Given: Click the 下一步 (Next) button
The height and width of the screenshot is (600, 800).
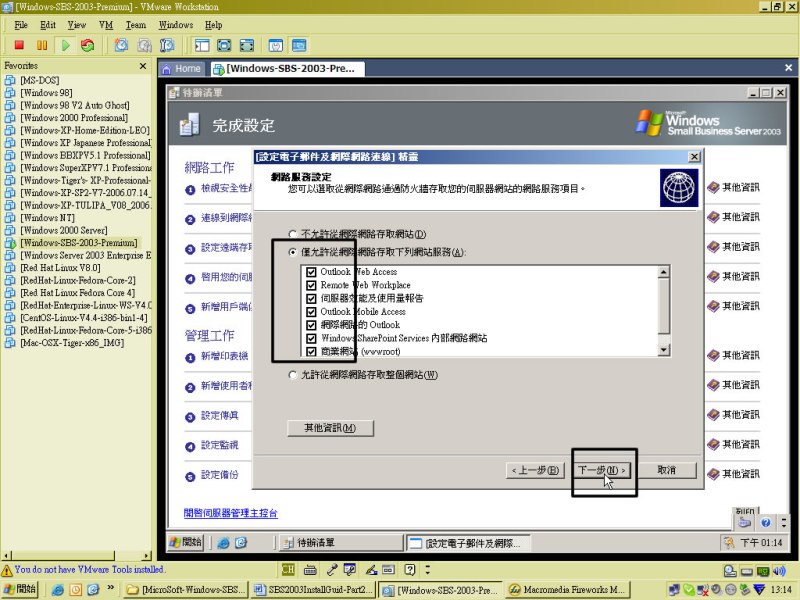Looking at the screenshot, I should point(603,470).
